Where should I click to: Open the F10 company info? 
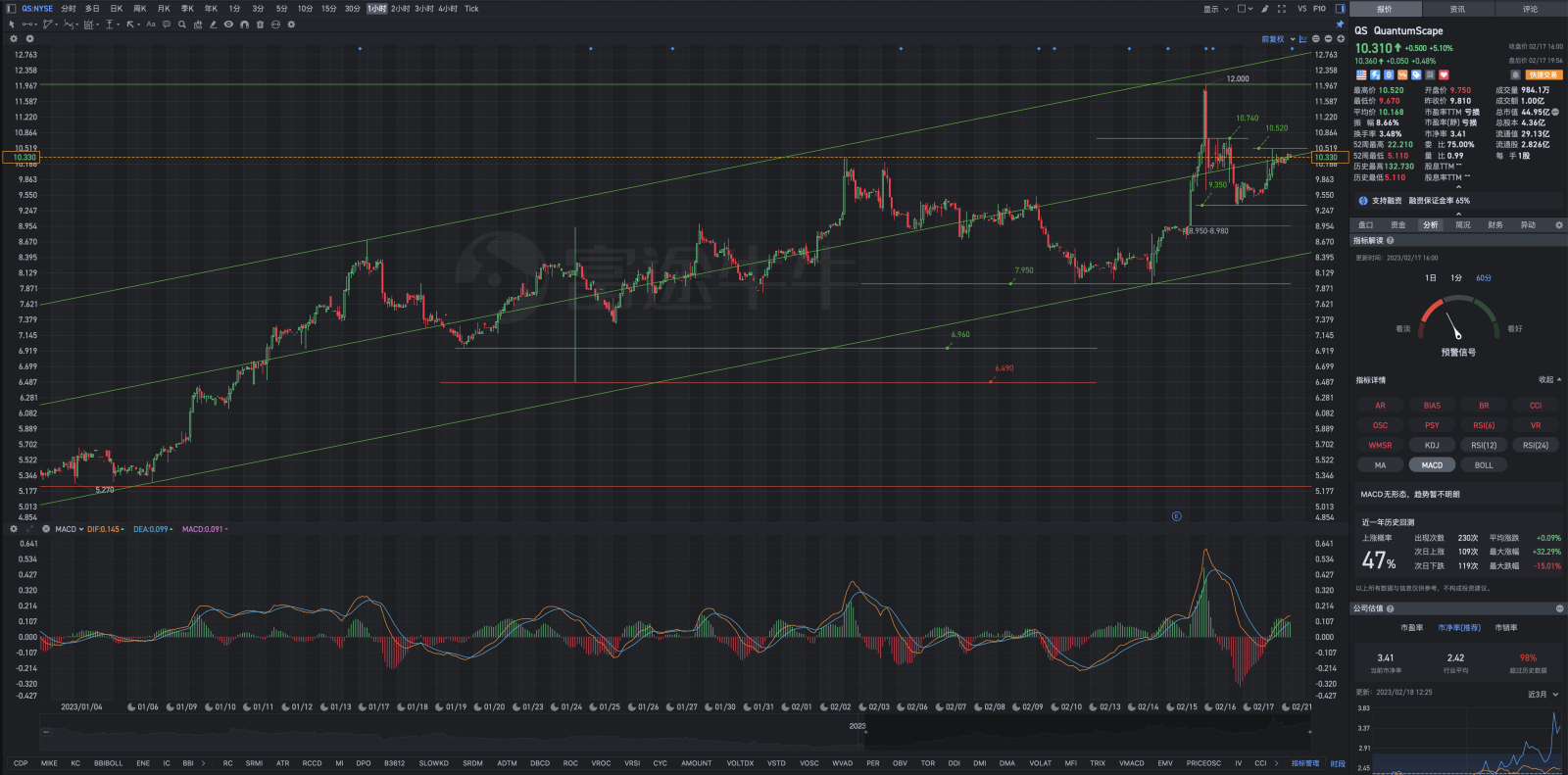tap(1320, 9)
